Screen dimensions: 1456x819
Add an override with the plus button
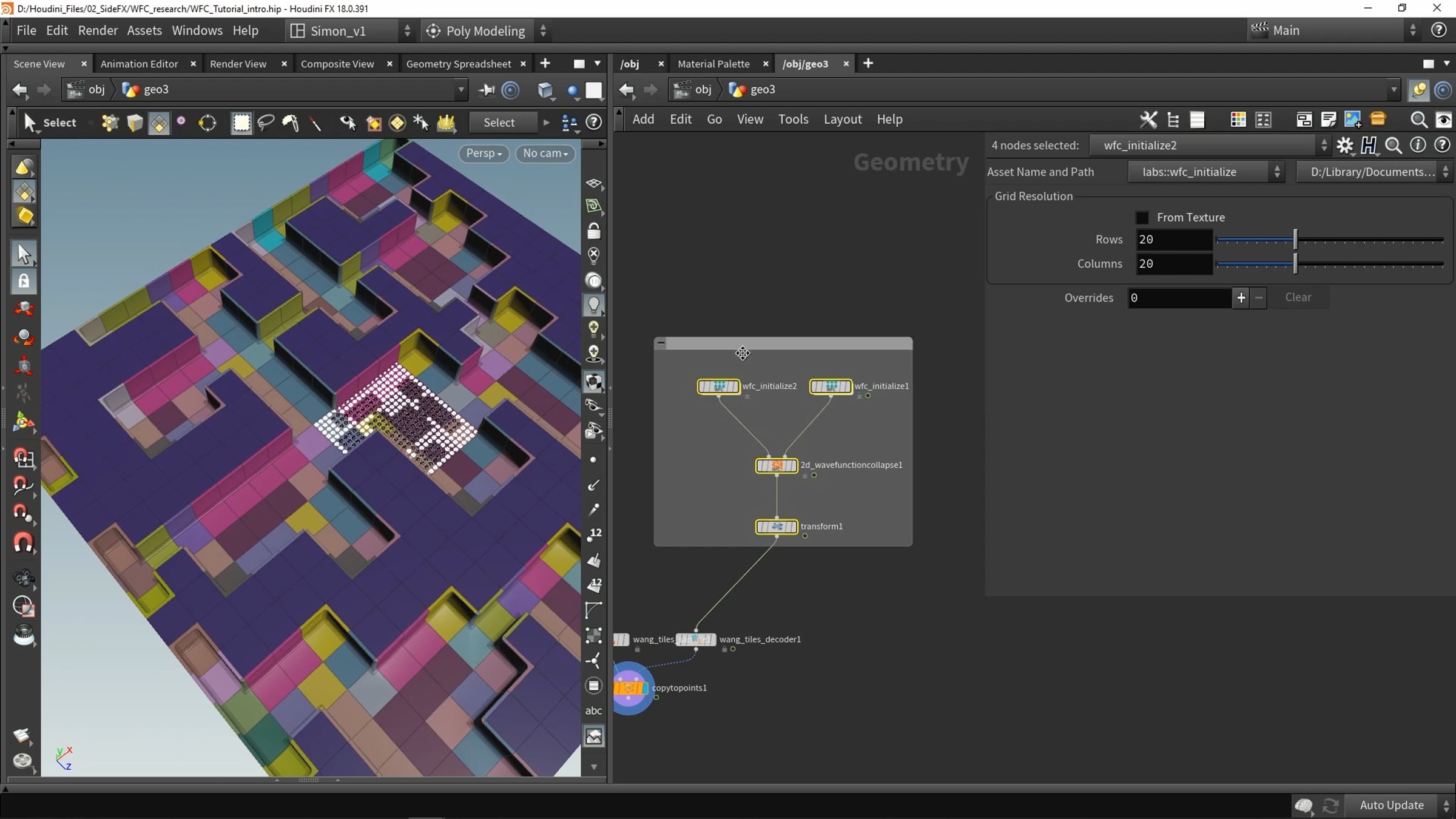click(x=1241, y=298)
